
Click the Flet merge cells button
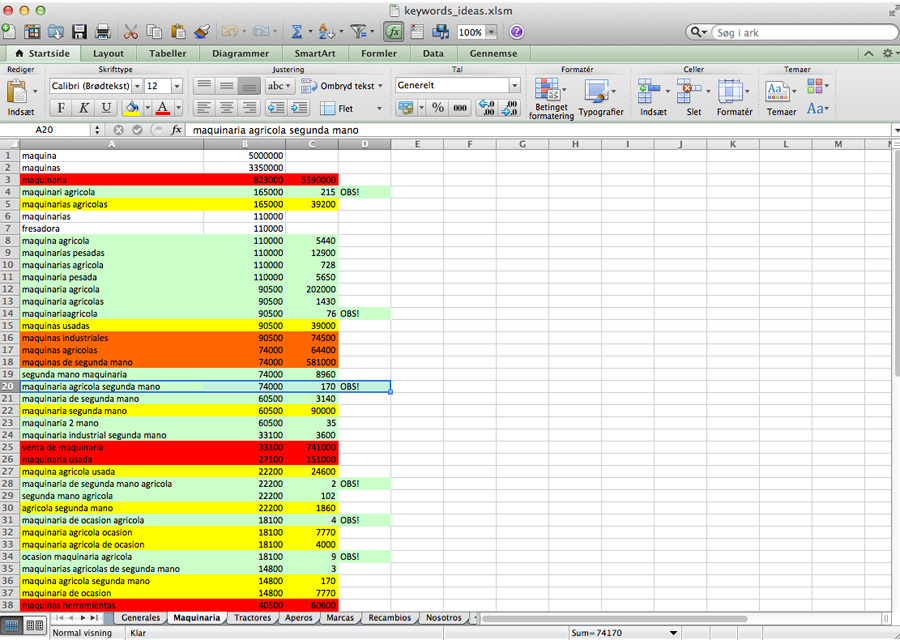(x=340, y=108)
